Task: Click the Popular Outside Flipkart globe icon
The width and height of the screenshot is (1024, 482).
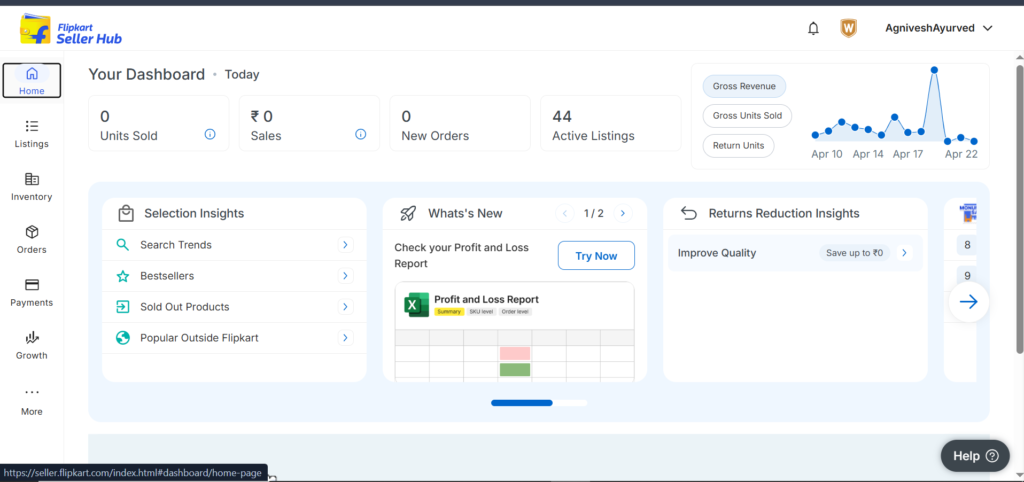Action: click(123, 338)
